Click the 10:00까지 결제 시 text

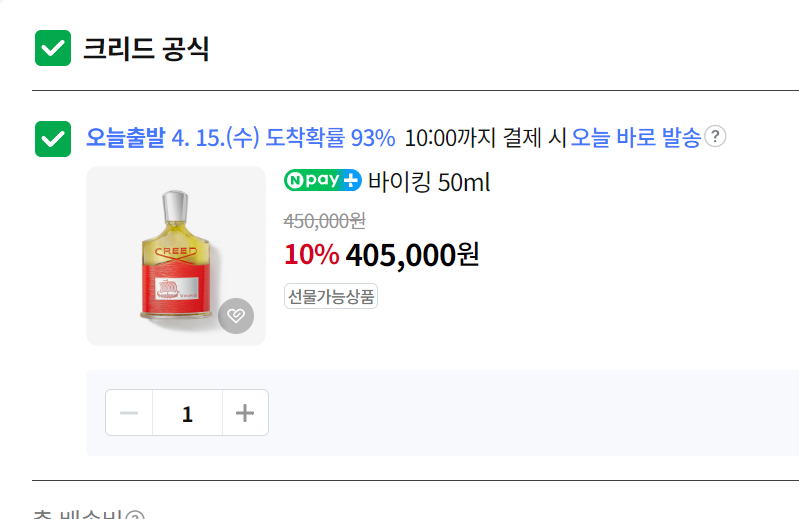[486, 138]
